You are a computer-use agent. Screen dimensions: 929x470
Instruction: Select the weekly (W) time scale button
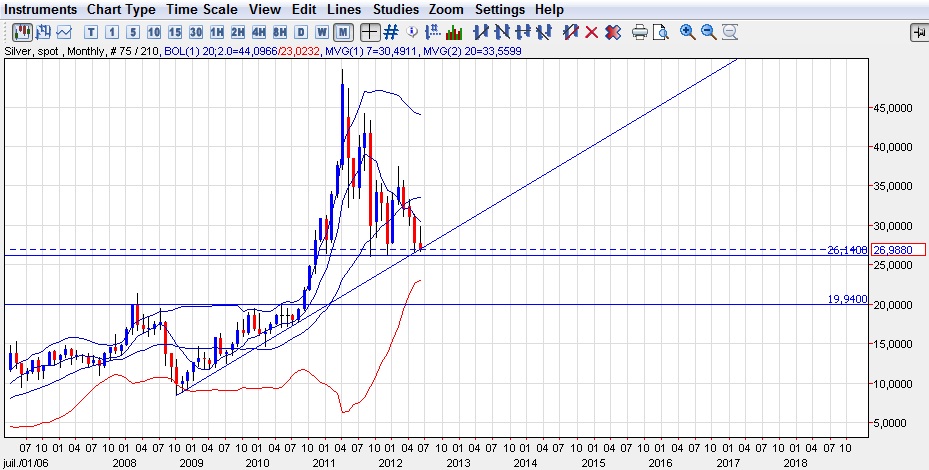click(322, 32)
